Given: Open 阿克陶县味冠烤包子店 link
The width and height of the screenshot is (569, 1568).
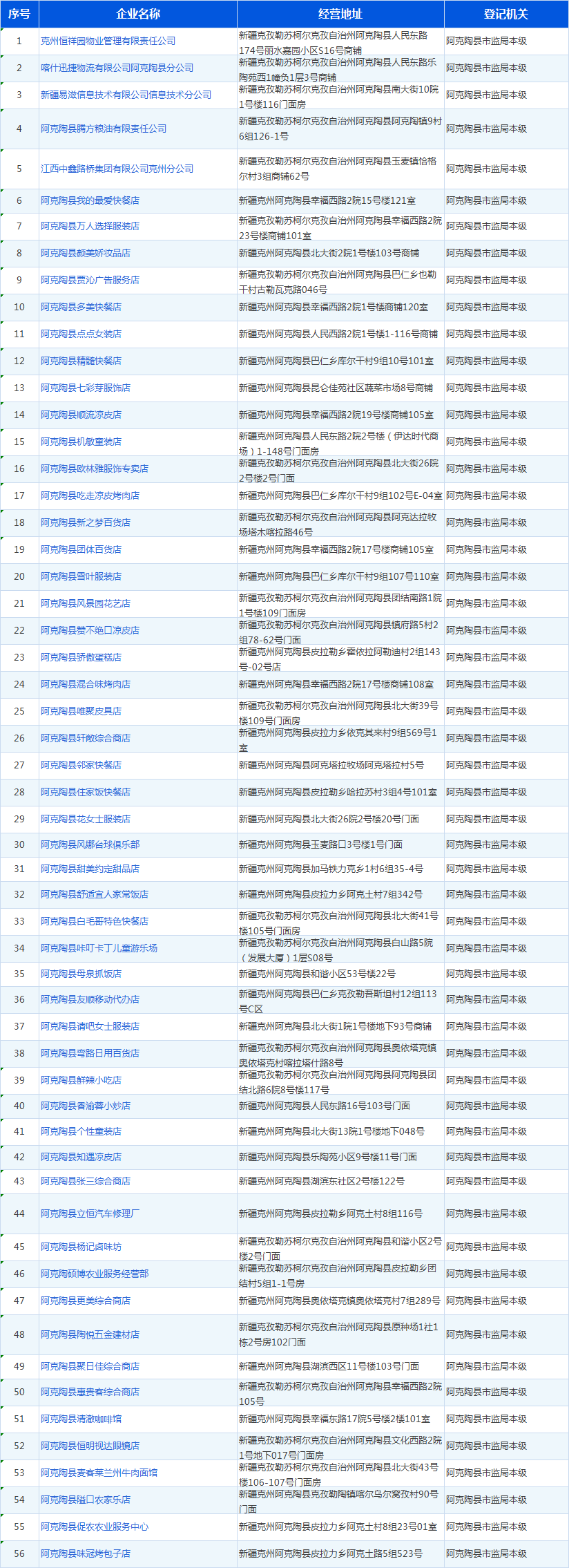Looking at the screenshot, I should point(86,1553).
